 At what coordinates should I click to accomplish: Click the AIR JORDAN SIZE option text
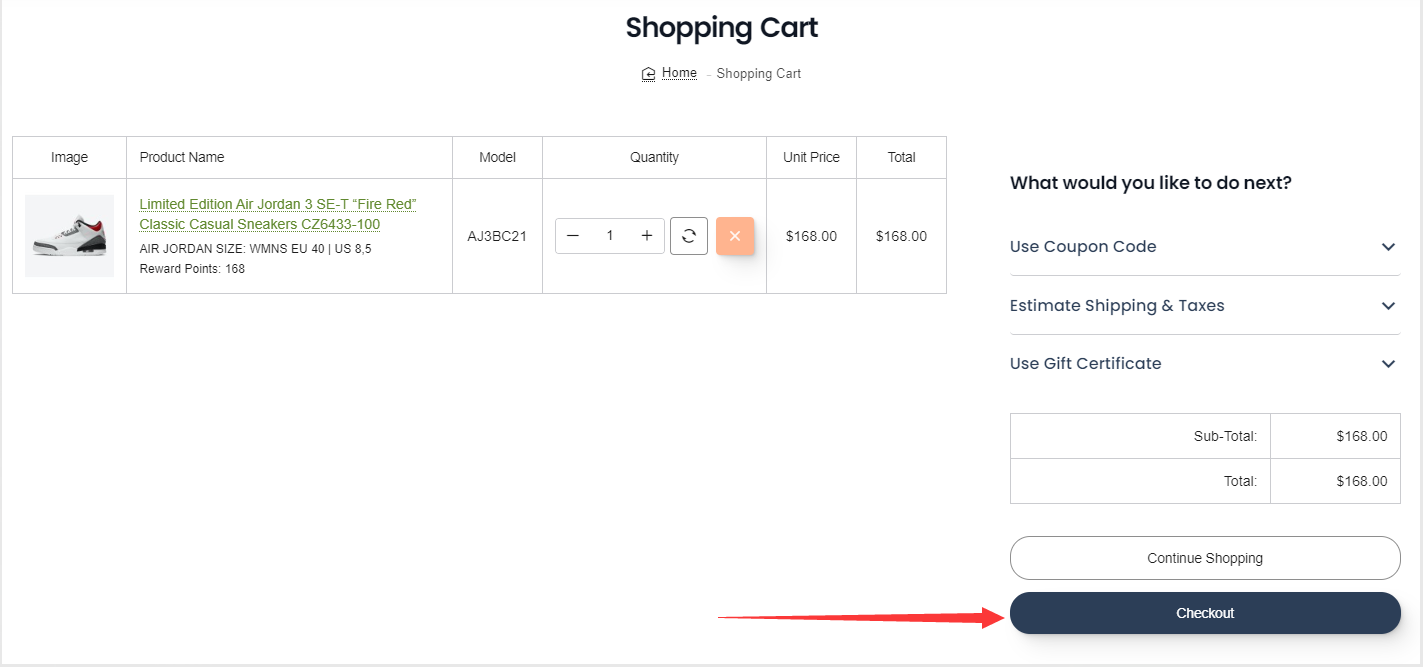point(255,249)
